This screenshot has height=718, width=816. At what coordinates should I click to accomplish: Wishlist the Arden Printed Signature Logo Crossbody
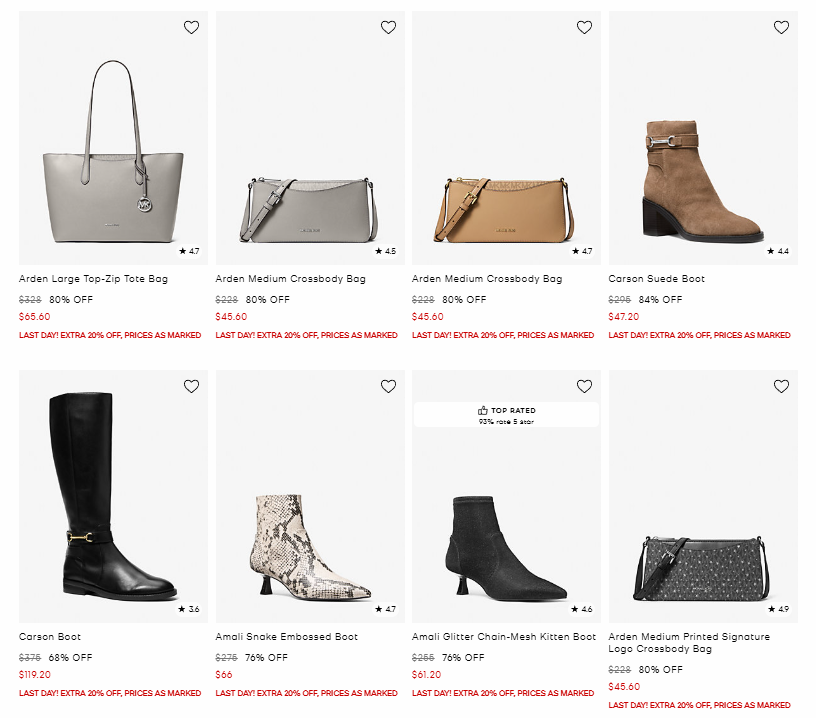coord(781,386)
